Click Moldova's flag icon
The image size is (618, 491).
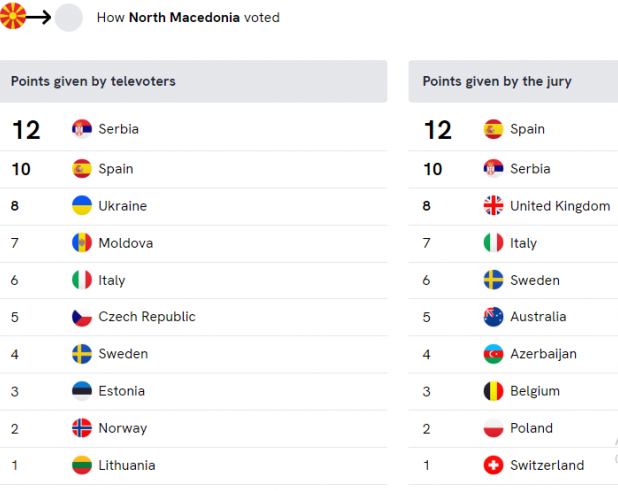point(82,243)
